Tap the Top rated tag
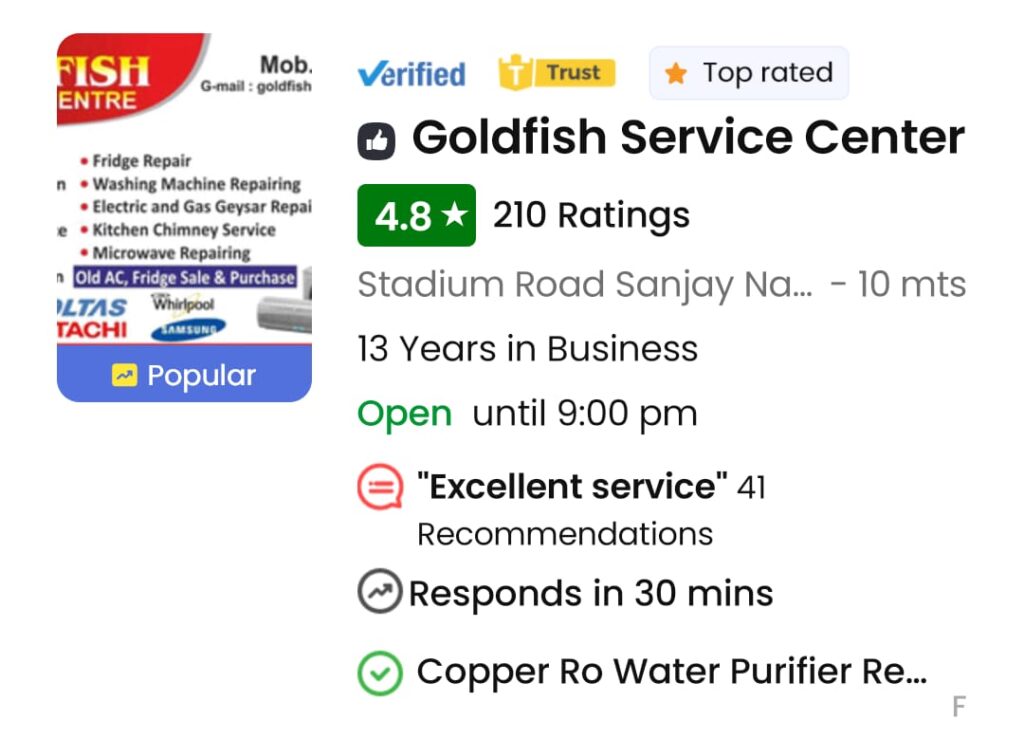Viewport: 1024px width, 738px height. (x=749, y=73)
